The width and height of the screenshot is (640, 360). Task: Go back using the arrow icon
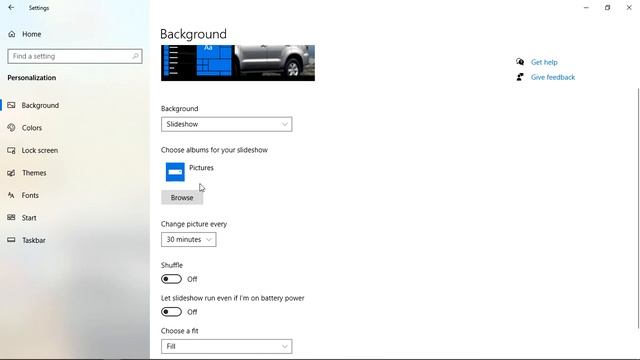[x=11, y=8]
